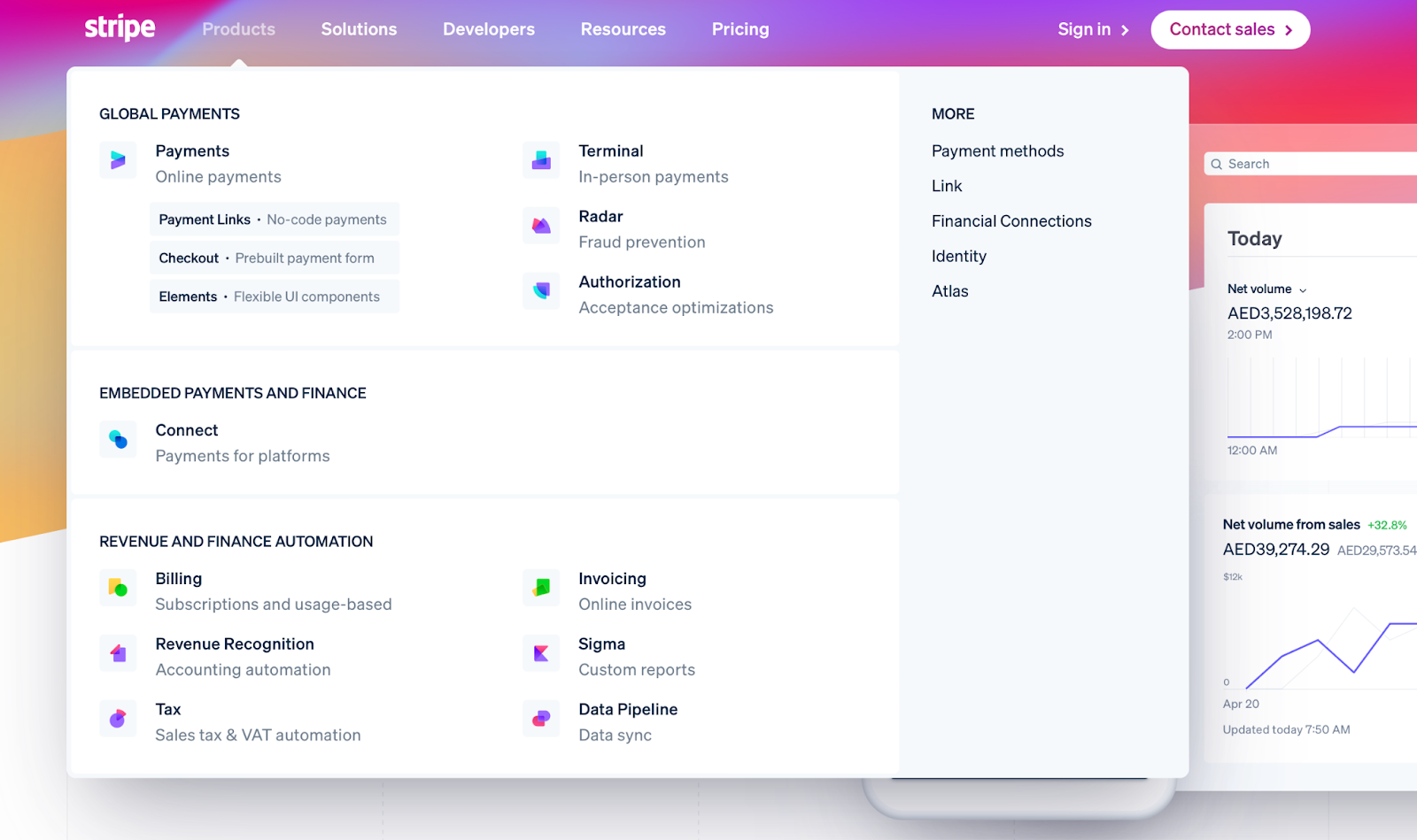This screenshot has width=1417, height=840.
Task: Click the AED39,274.29 sales value
Action: point(1276,550)
